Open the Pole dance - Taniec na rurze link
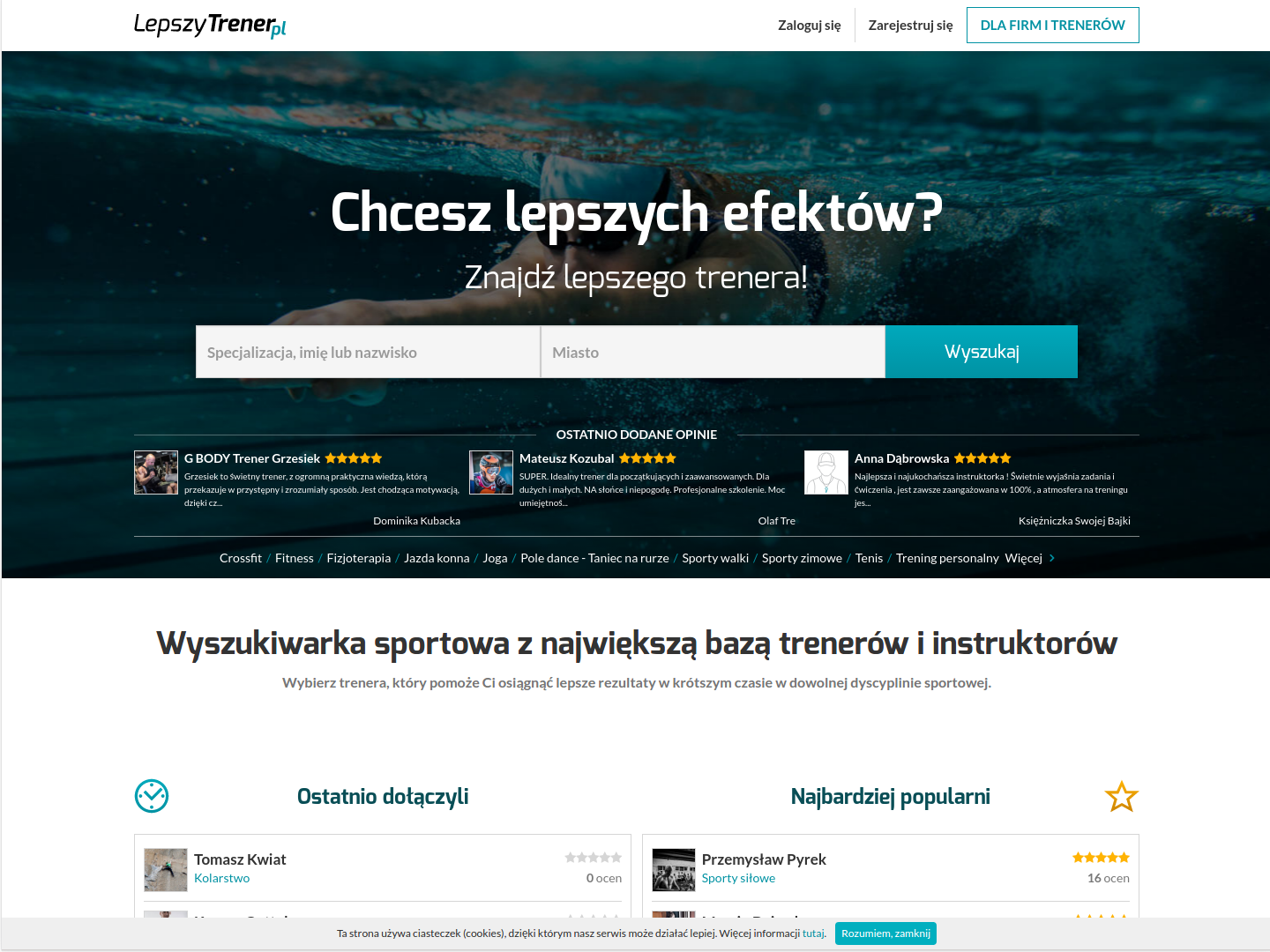 click(594, 558)
